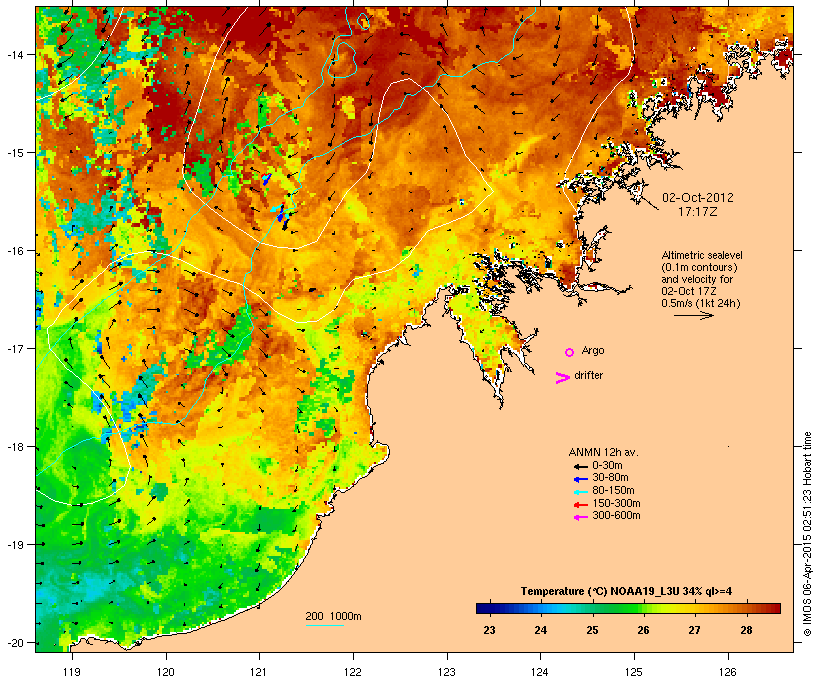The image size is (820, 680).
Task: Click the 'Argo' legend label
Action: coord(593,351)
